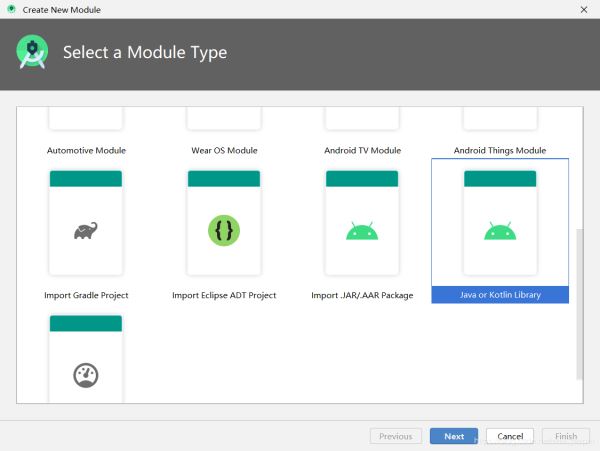Click the Next button
This screenshot has height=451, width=600.
click(454, 436)
